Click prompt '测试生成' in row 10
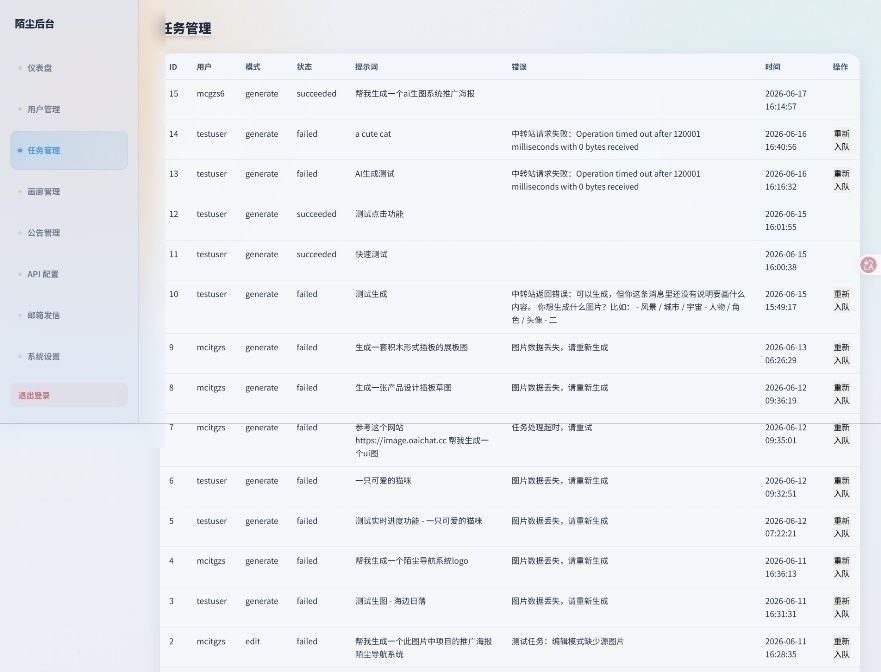Viewport: 881px width, 672px height. click(x=371, y=294)
